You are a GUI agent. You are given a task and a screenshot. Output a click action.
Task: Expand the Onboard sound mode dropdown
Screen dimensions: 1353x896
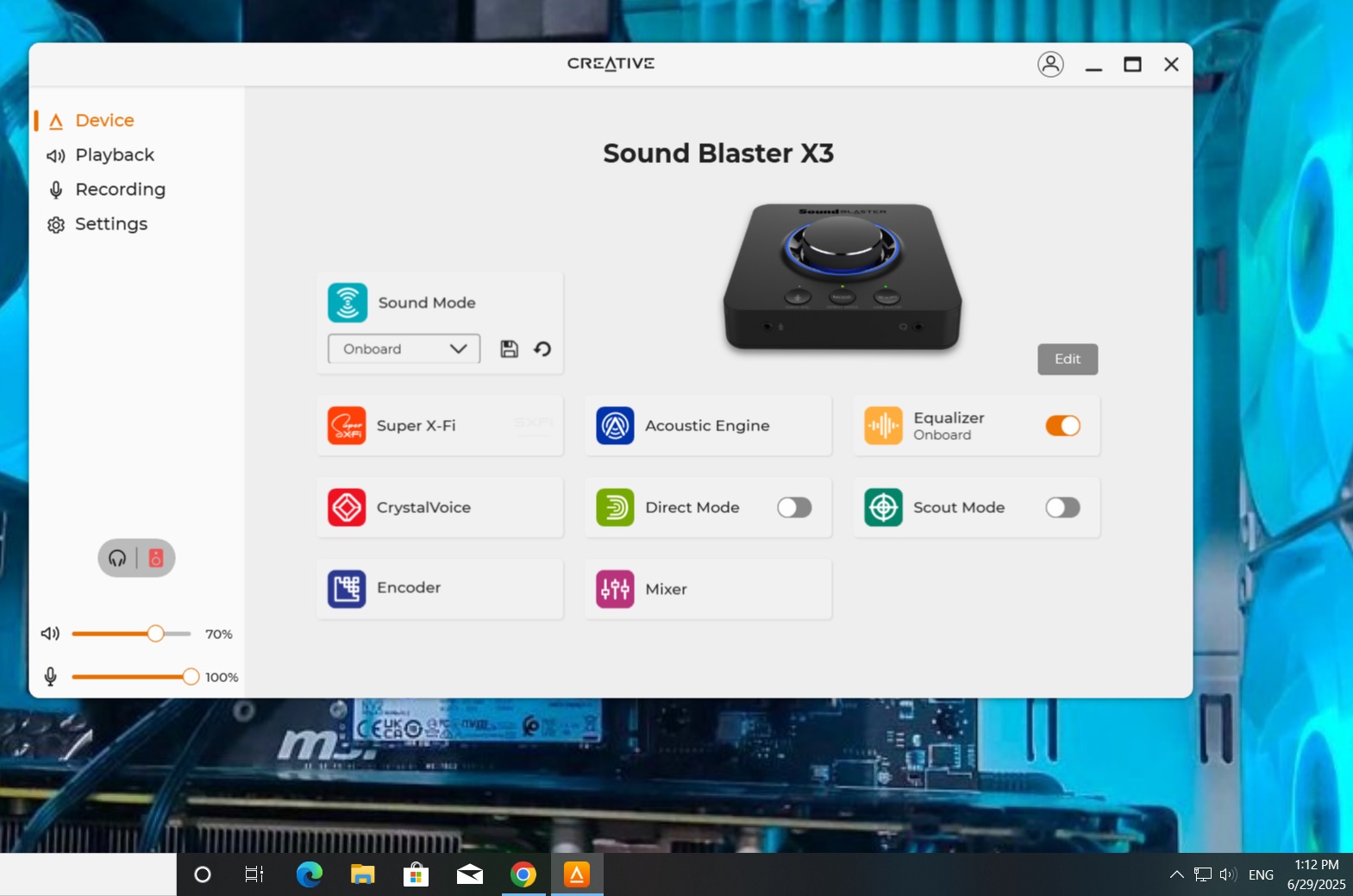404,348
